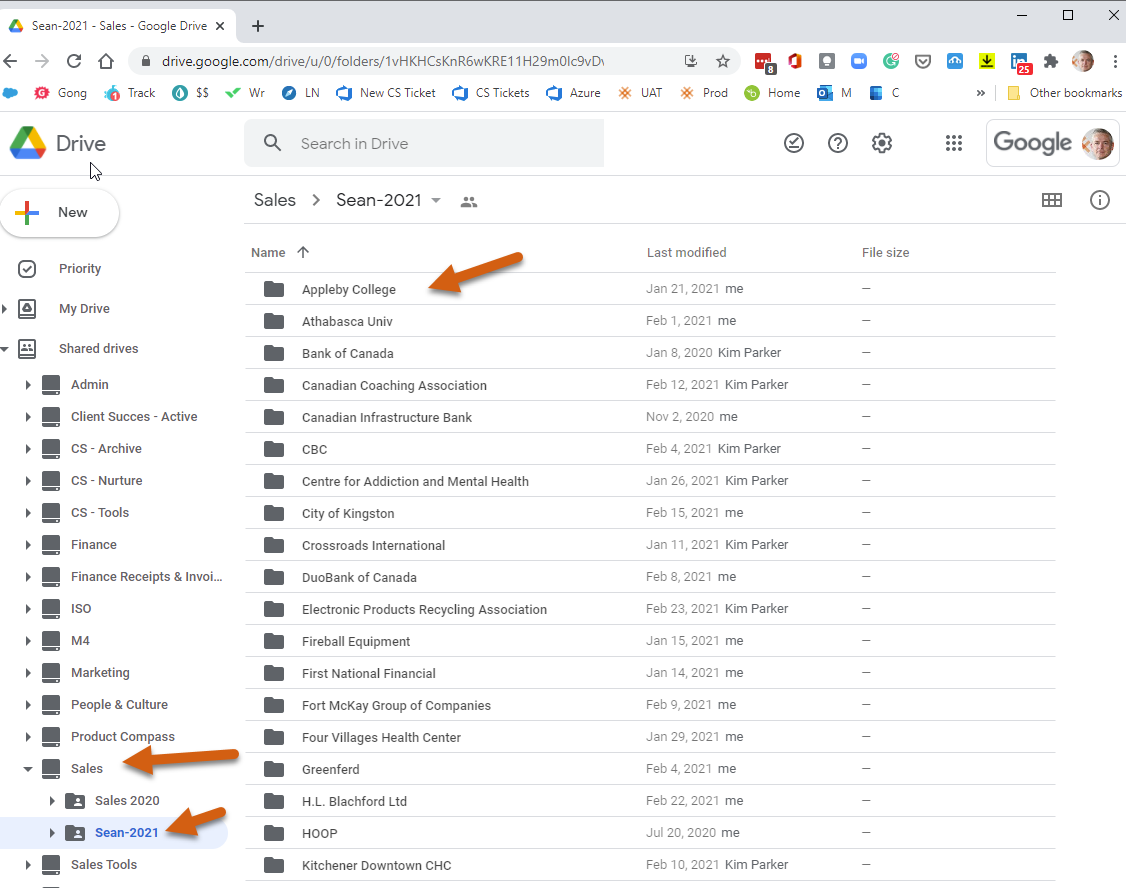This screenshot has width=1126, height=888.
Task: Show details with the info icon
Action: [x=1100, y=200]
